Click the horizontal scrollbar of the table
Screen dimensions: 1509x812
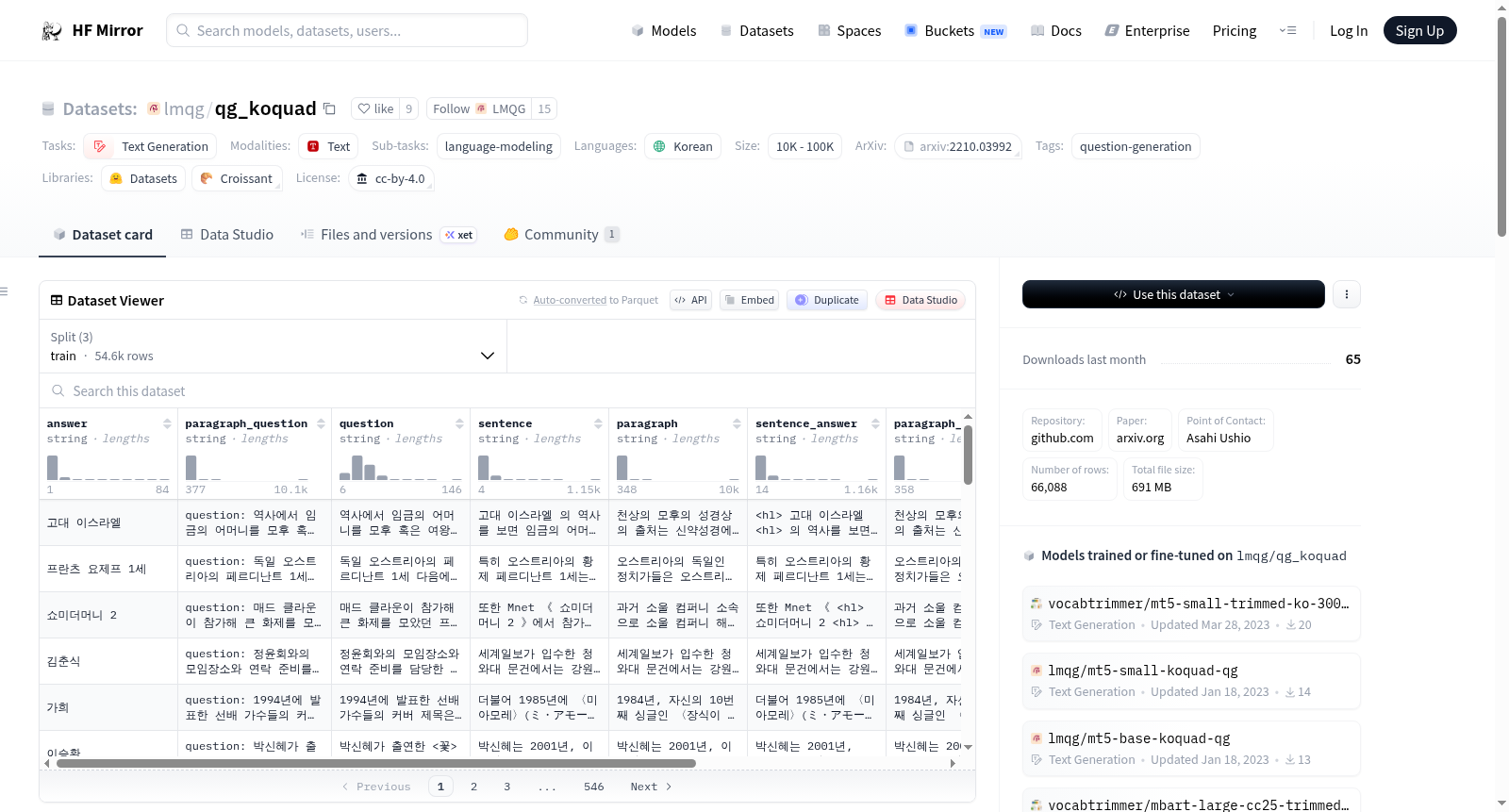(376, 763)
